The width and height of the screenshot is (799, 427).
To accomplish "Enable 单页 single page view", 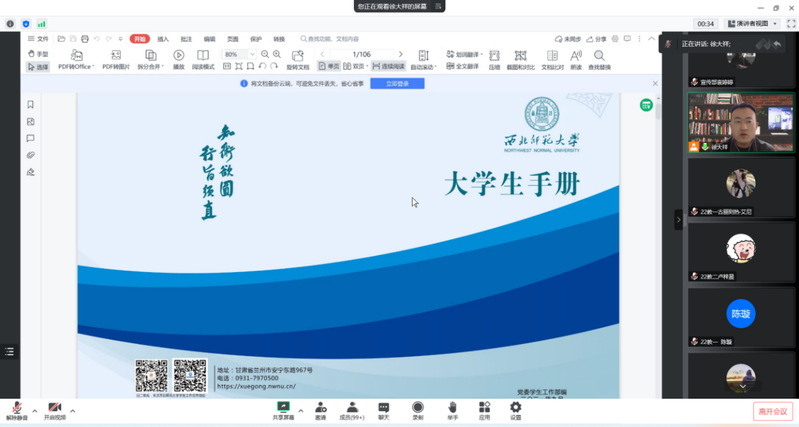I will tap(329, 66).
